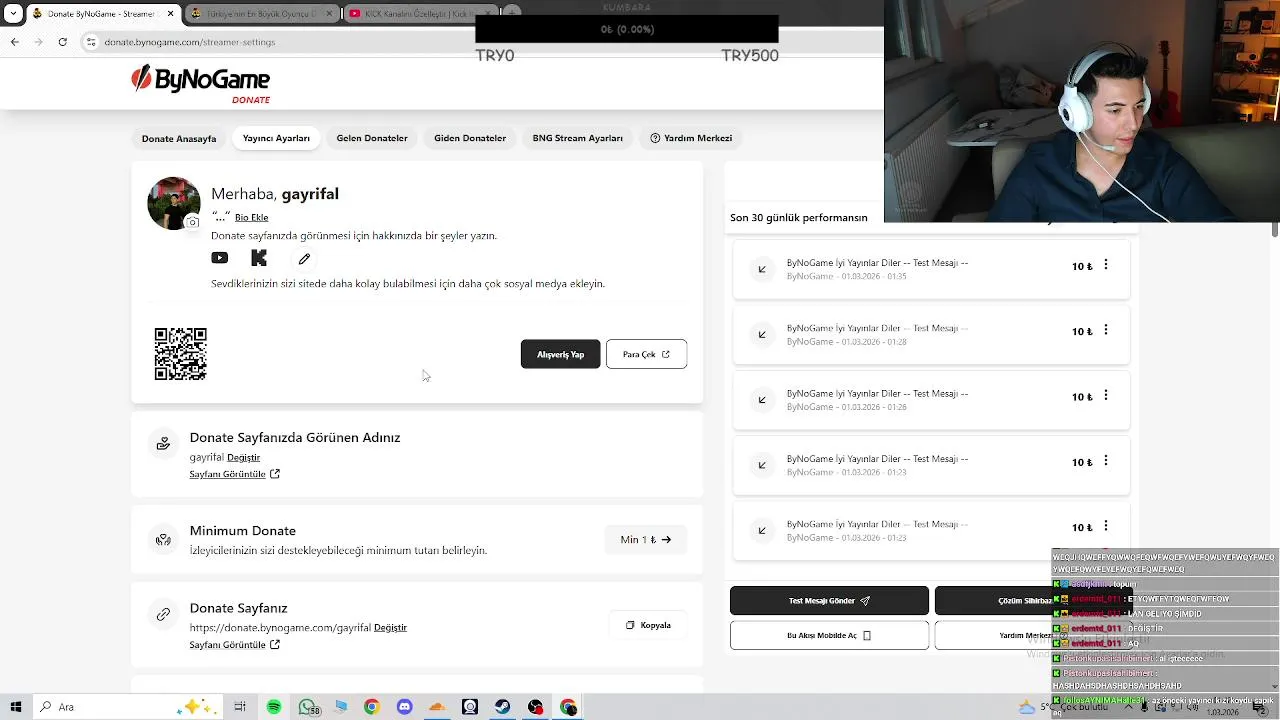The height and width of the screenshot is (720, 1280).
Task: Reload the page in browser
Action: click(62, 42)
